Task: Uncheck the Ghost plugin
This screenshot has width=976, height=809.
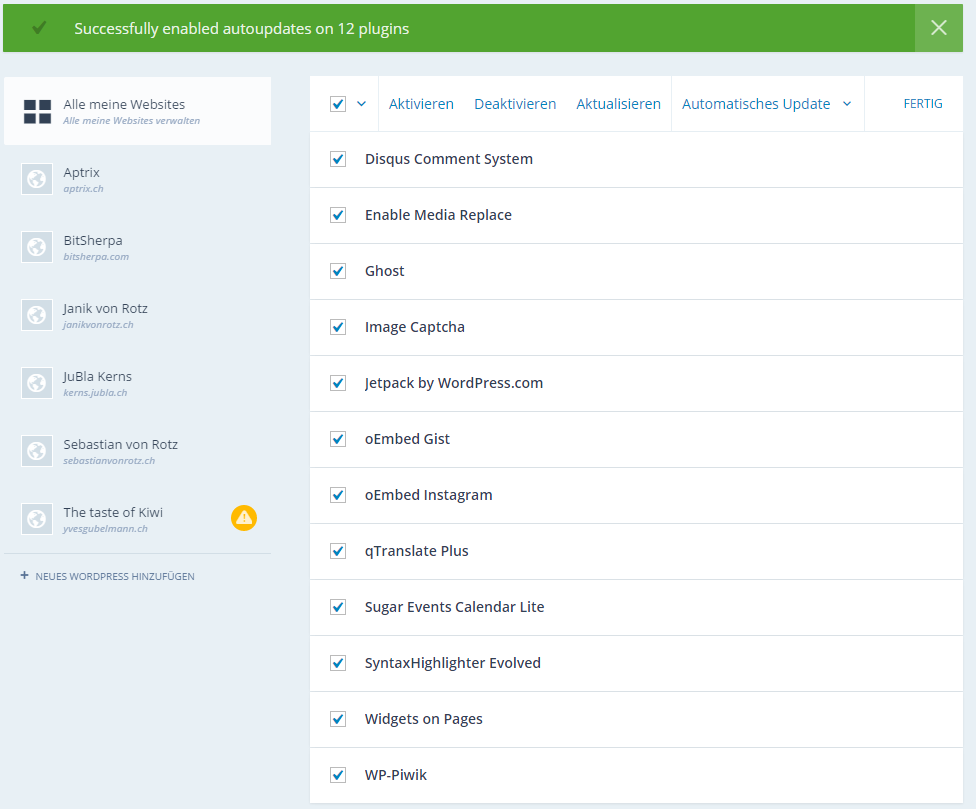Action: pos(338,271)
